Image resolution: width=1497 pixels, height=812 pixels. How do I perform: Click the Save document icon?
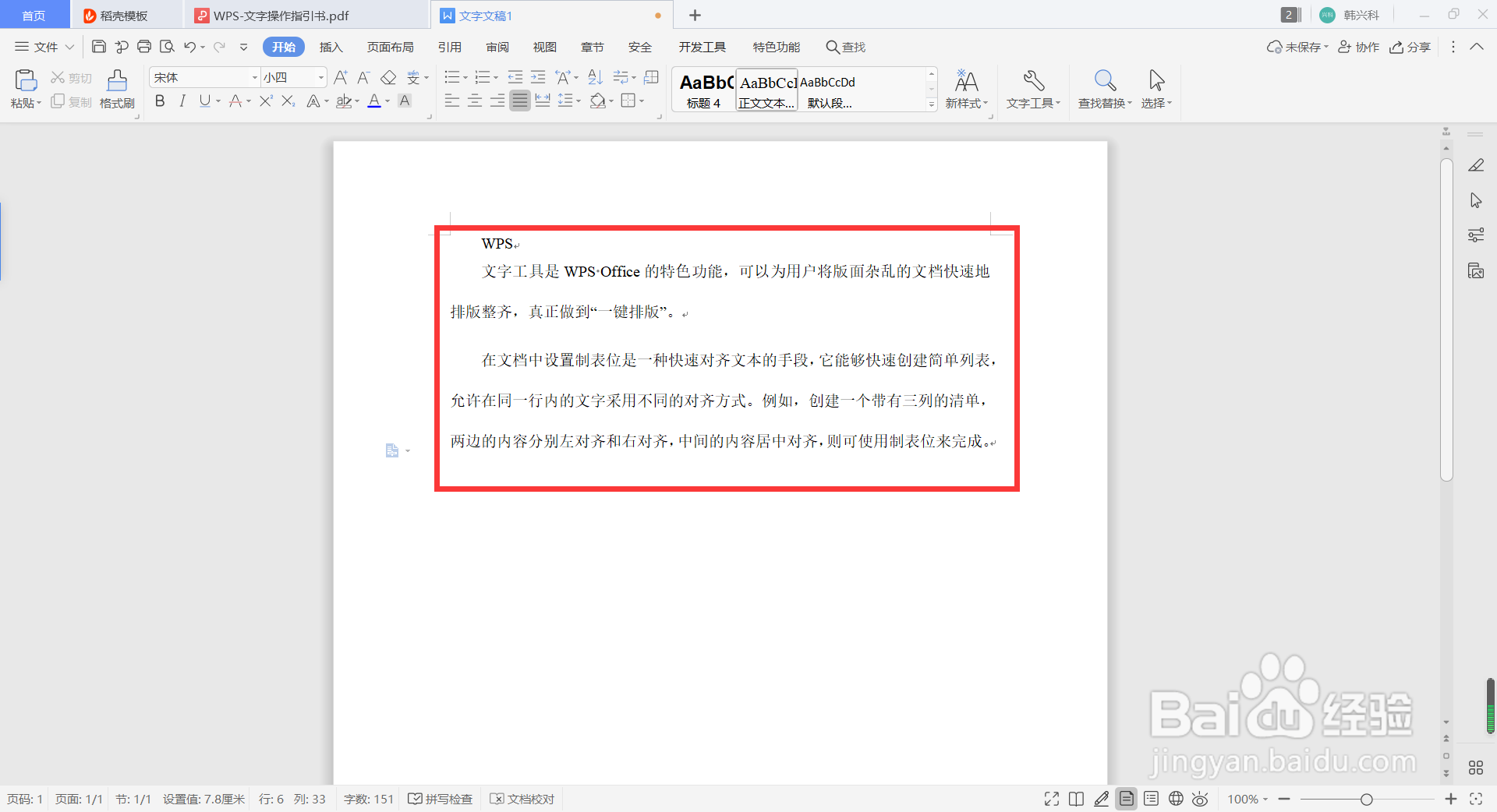(99, 47)
